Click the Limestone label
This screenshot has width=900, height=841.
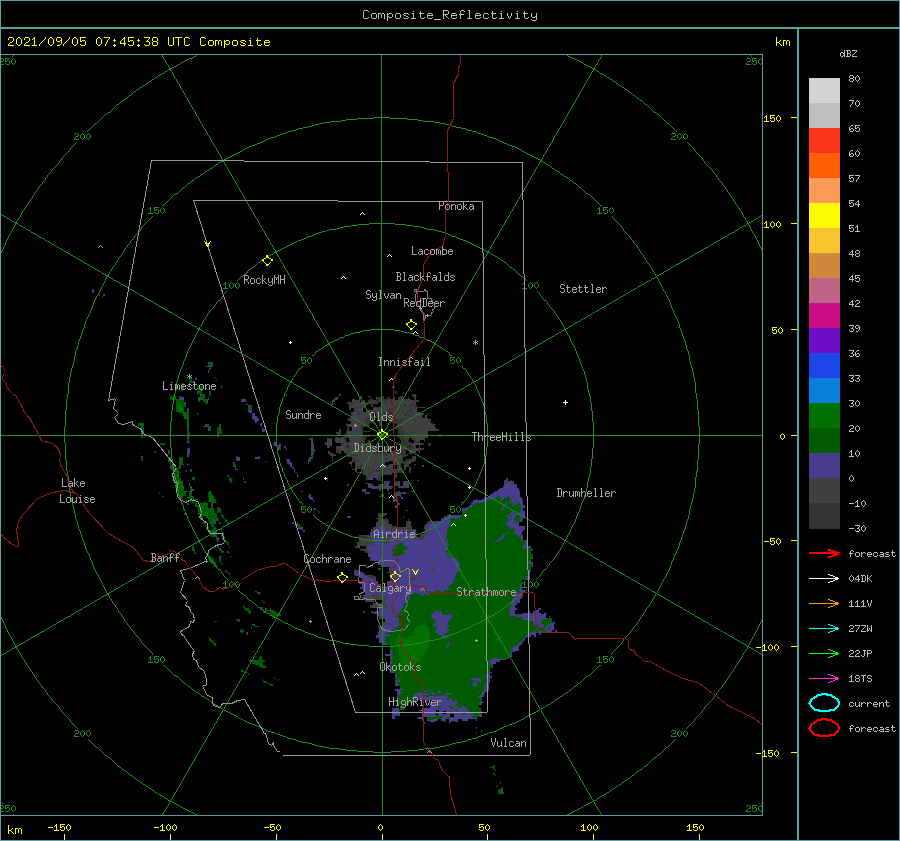coord(189,386)
